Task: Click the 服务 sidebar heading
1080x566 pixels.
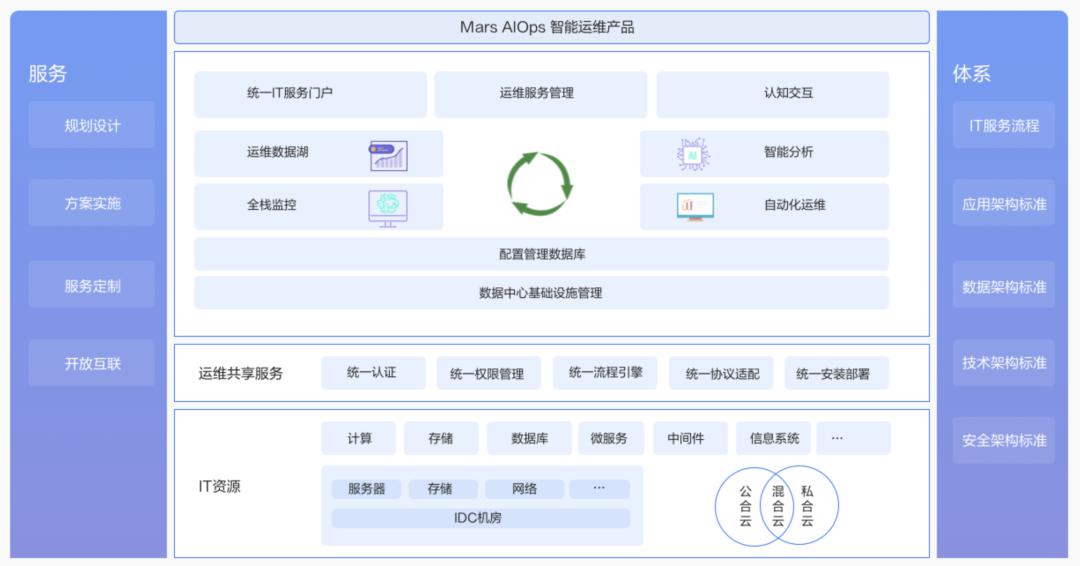Action: pyautogui.click(x=48, y=74)
